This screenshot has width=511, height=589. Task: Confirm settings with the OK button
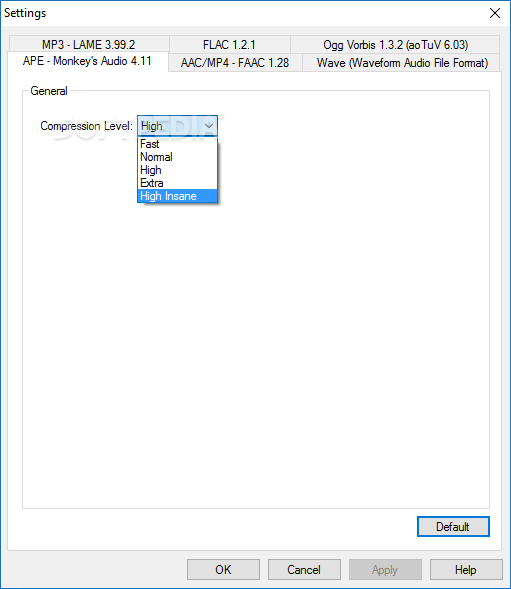pos(223,569)
